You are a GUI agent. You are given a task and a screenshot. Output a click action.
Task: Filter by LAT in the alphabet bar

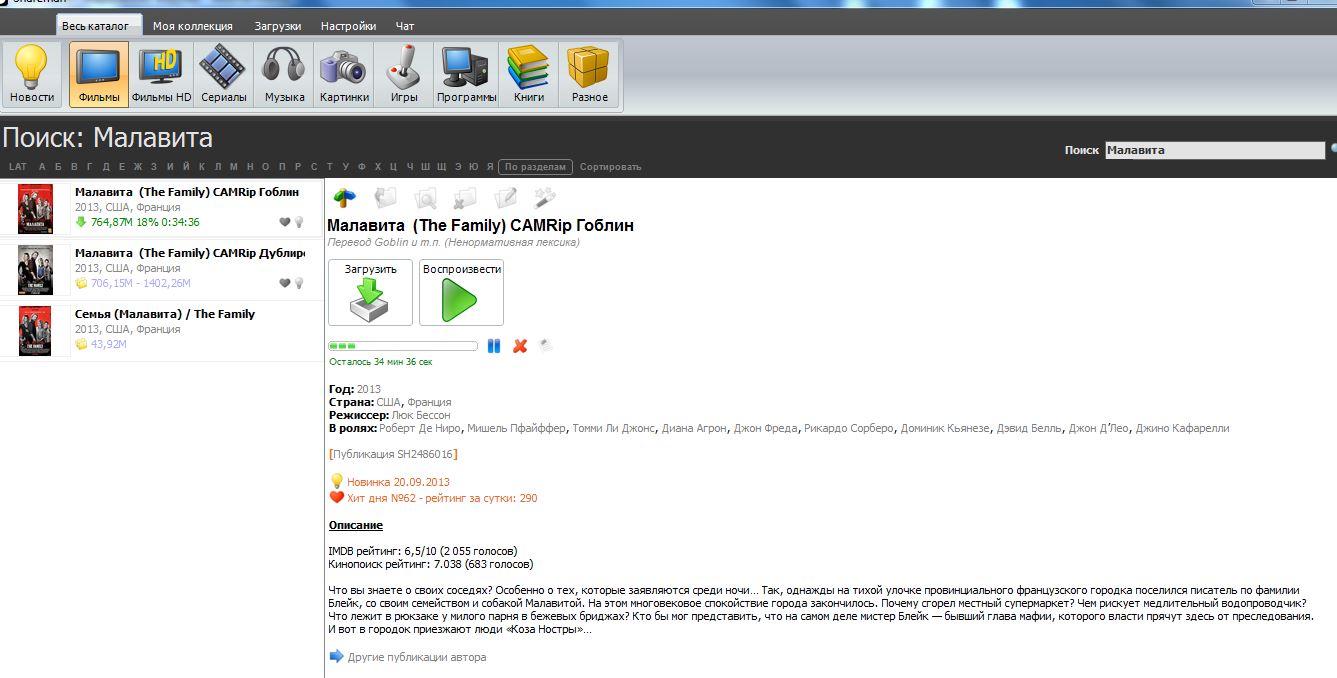coord(18,167)
